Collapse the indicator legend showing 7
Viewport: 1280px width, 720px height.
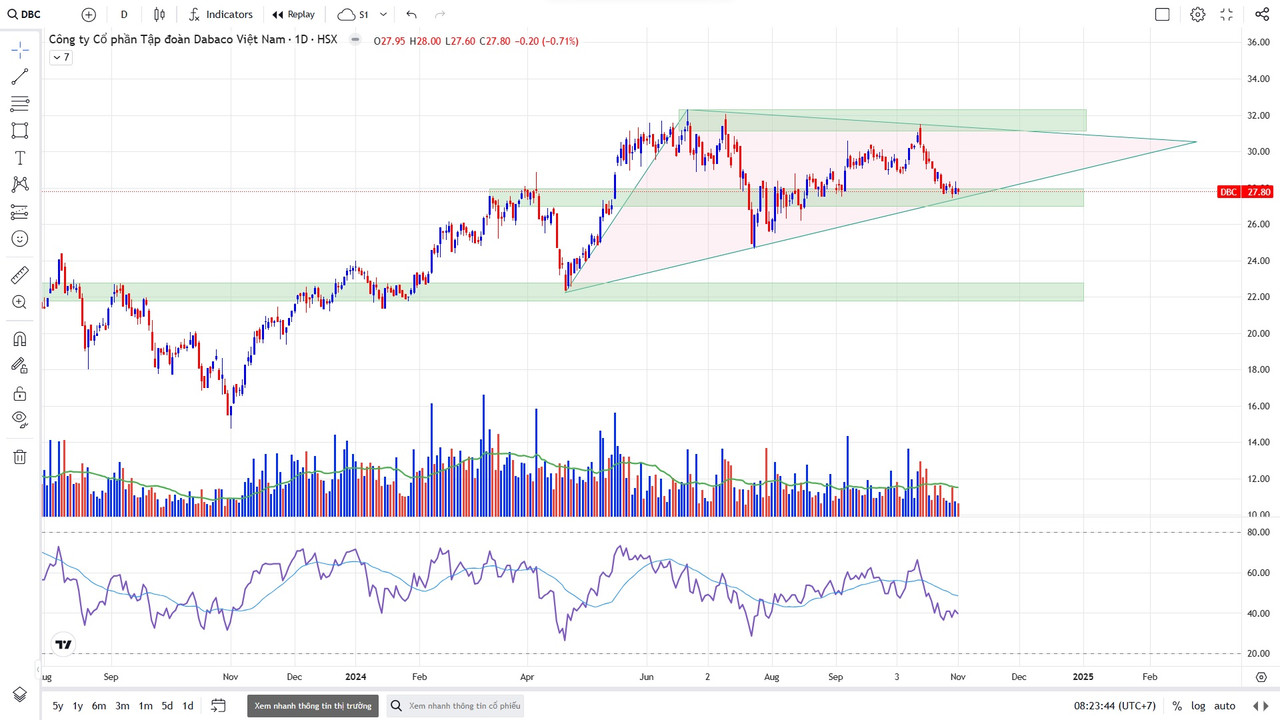[61, 57]
